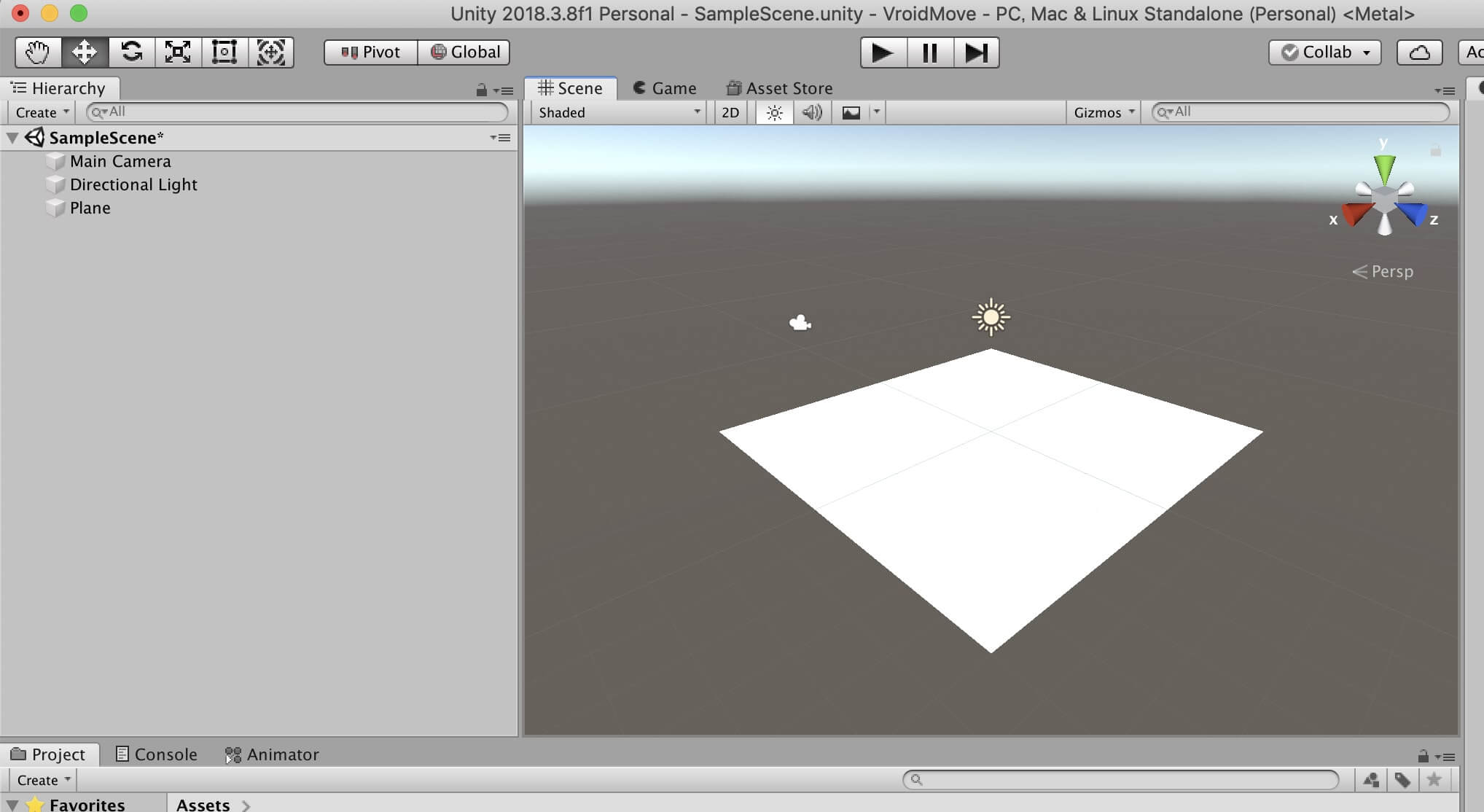This screenshot has height=812, width=1484.
Task: Open Hierarchy panel options menu
Action: (x=504, y=90)
